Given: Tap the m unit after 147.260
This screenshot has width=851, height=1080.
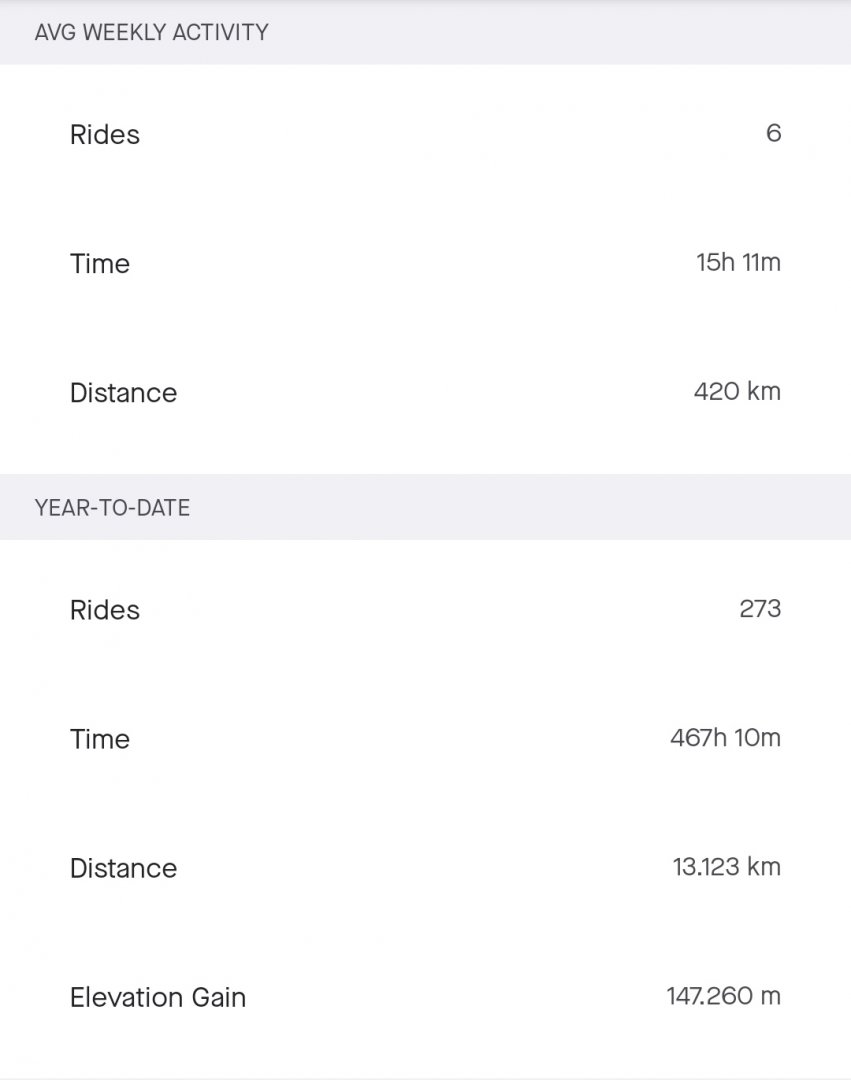Looking at the screenshot, I should point(771,996).
